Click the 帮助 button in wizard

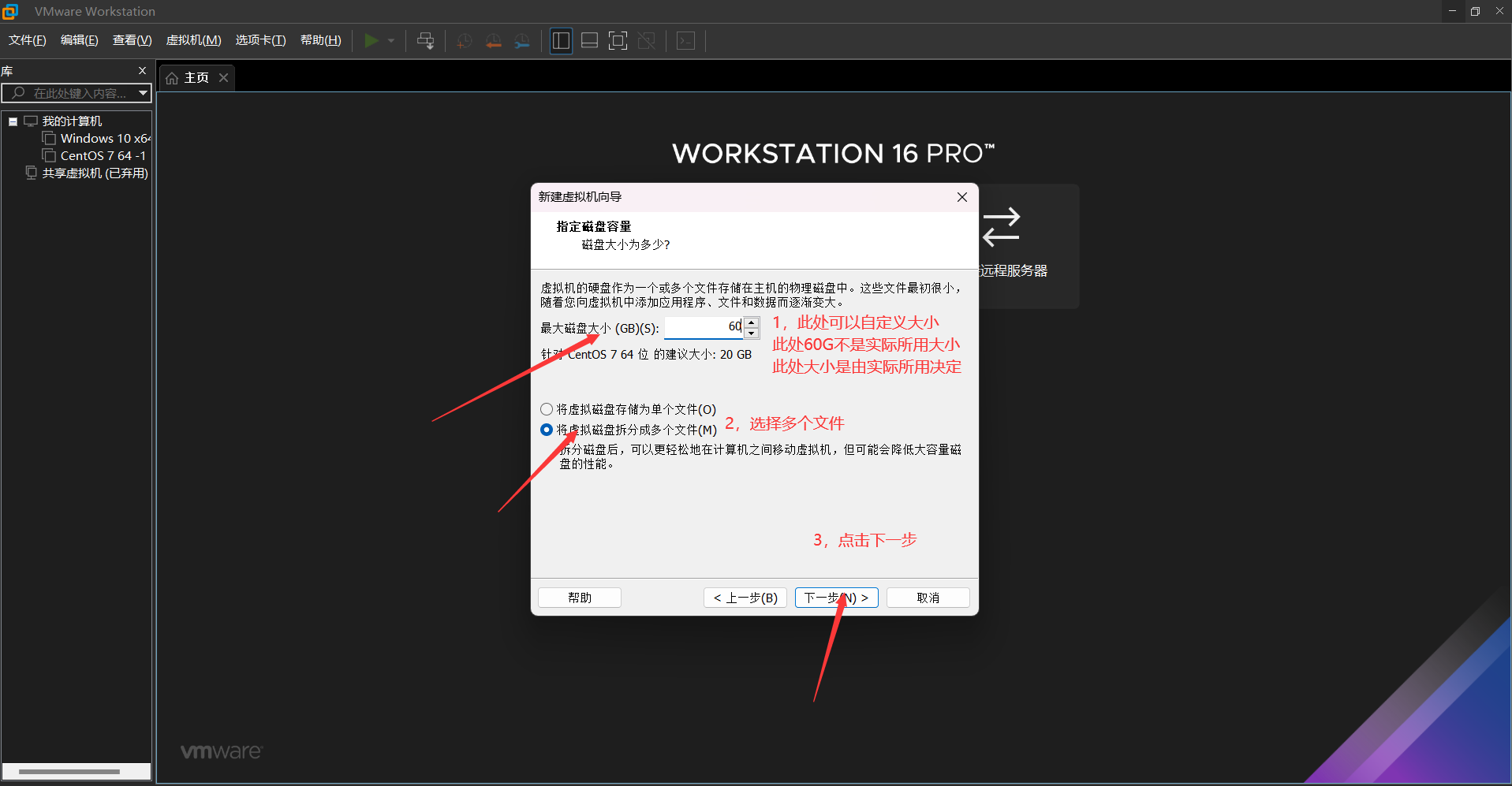(580, 598)
